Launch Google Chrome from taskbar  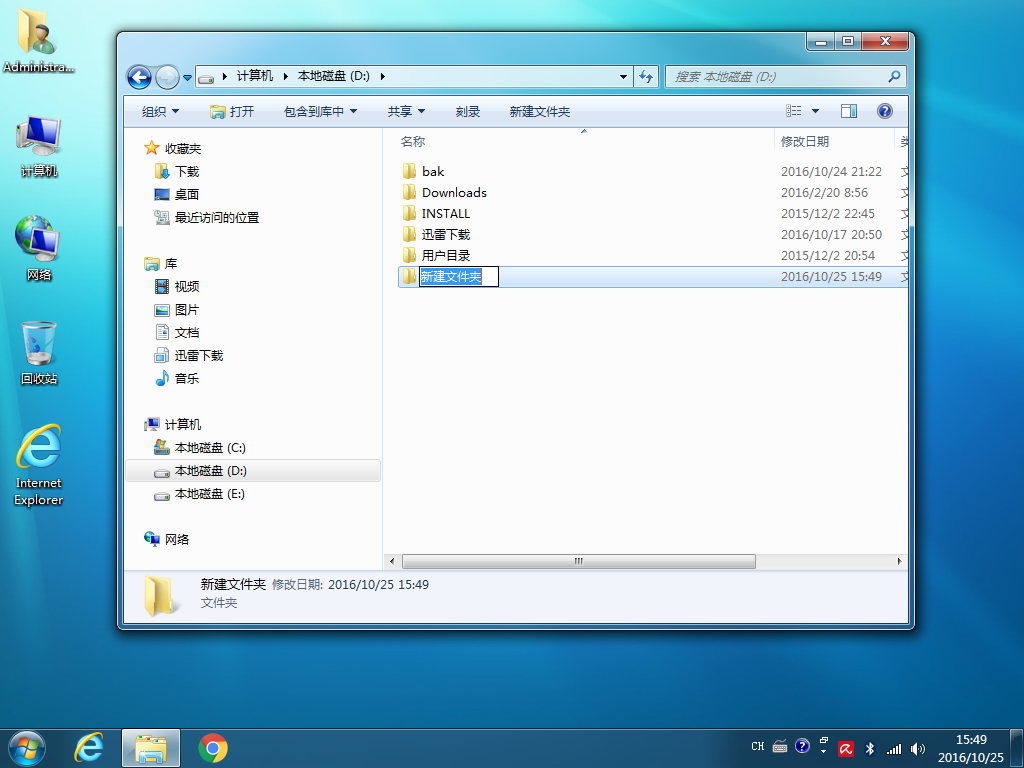coord(213,748)
